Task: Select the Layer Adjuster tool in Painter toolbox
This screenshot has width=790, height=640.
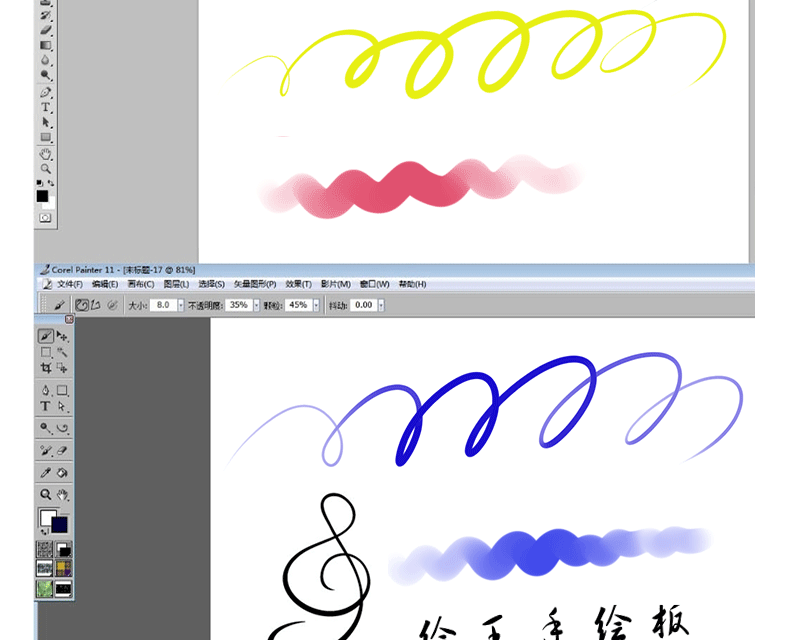Action: point(62,336)
